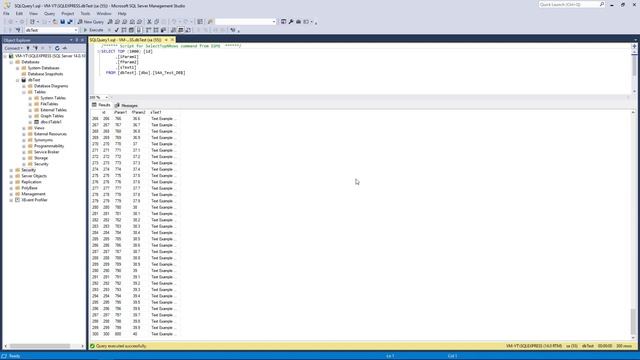Screen dimensions: 640x360
Task: Click the Quick Launch search field
Action: [x=571, y=4]
